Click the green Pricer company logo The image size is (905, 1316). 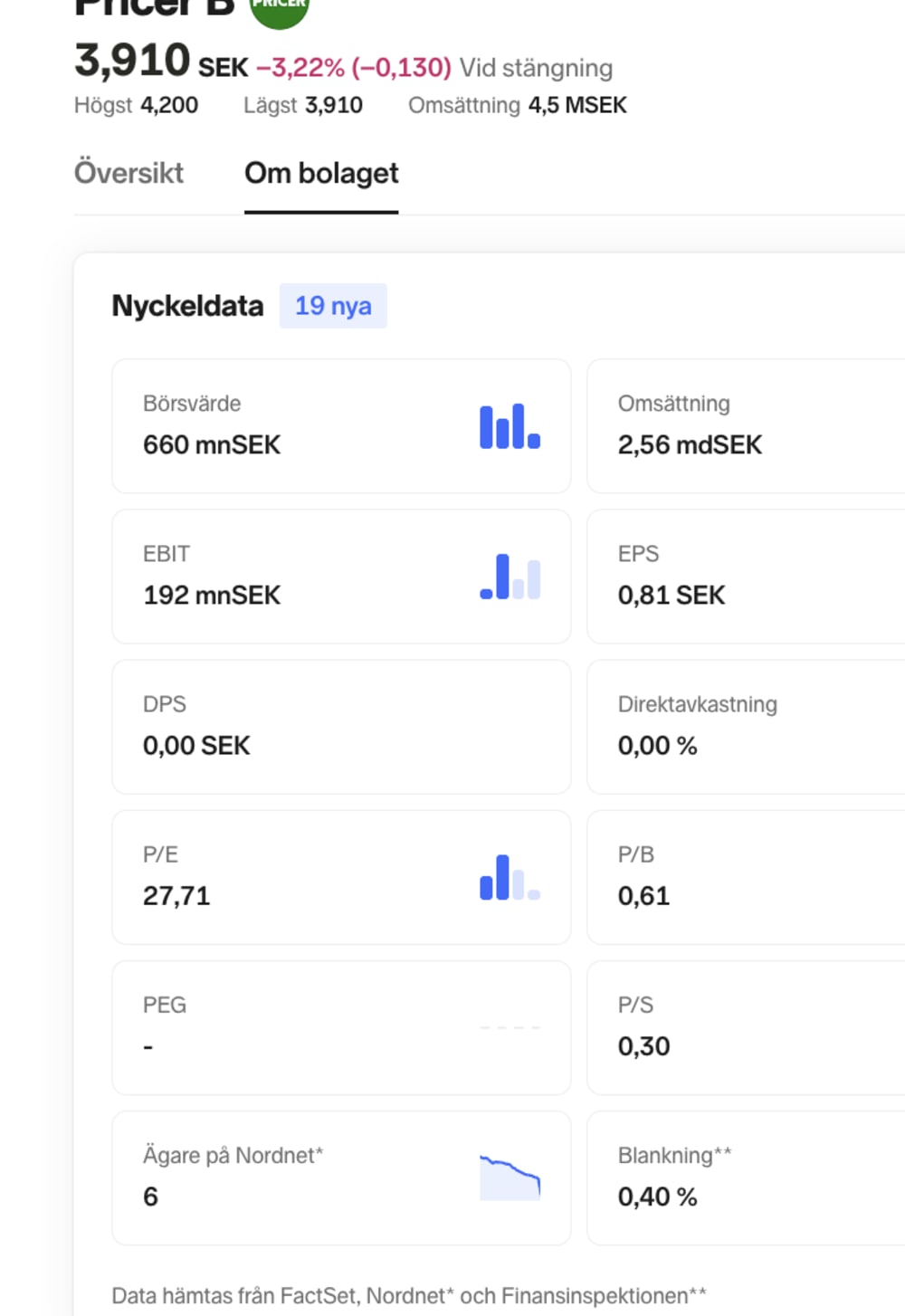(280, 7)
